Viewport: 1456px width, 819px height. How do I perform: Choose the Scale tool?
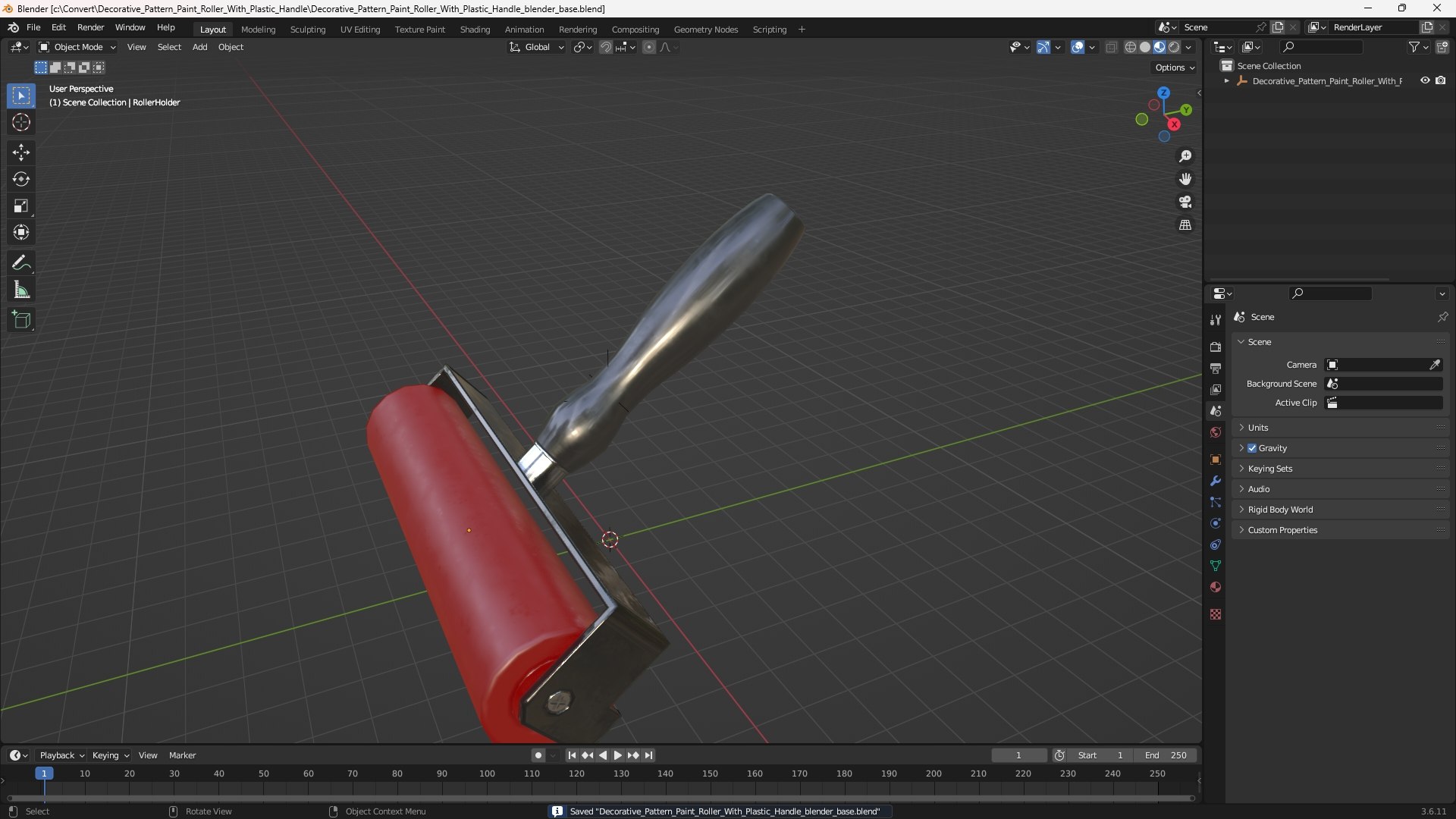point(21,206)
